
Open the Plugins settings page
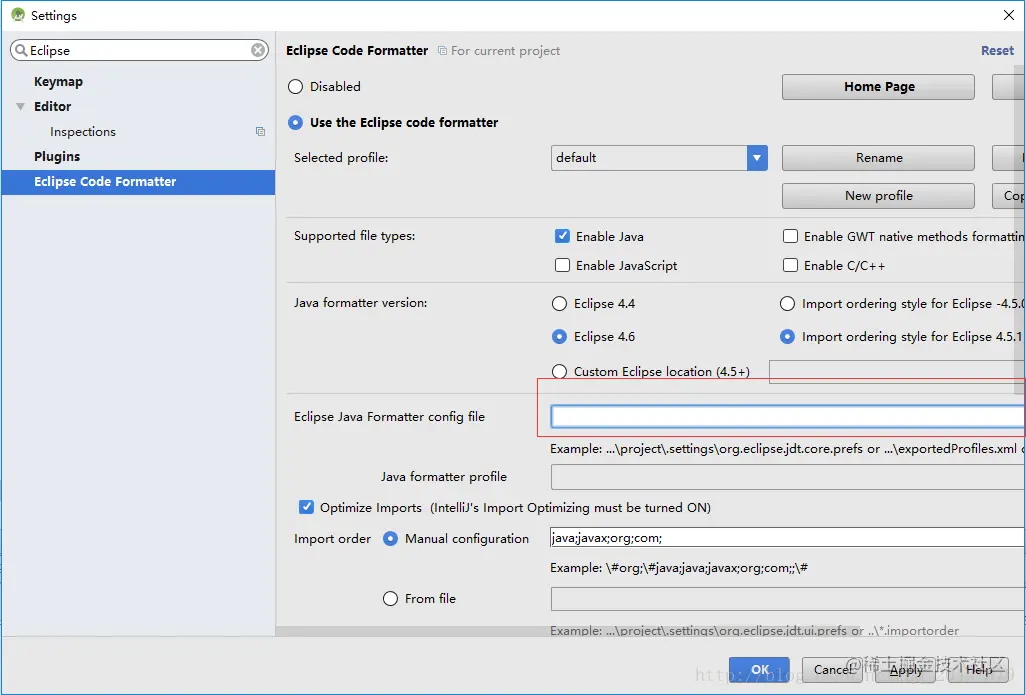pyautogui.click(x=57, y=156)
